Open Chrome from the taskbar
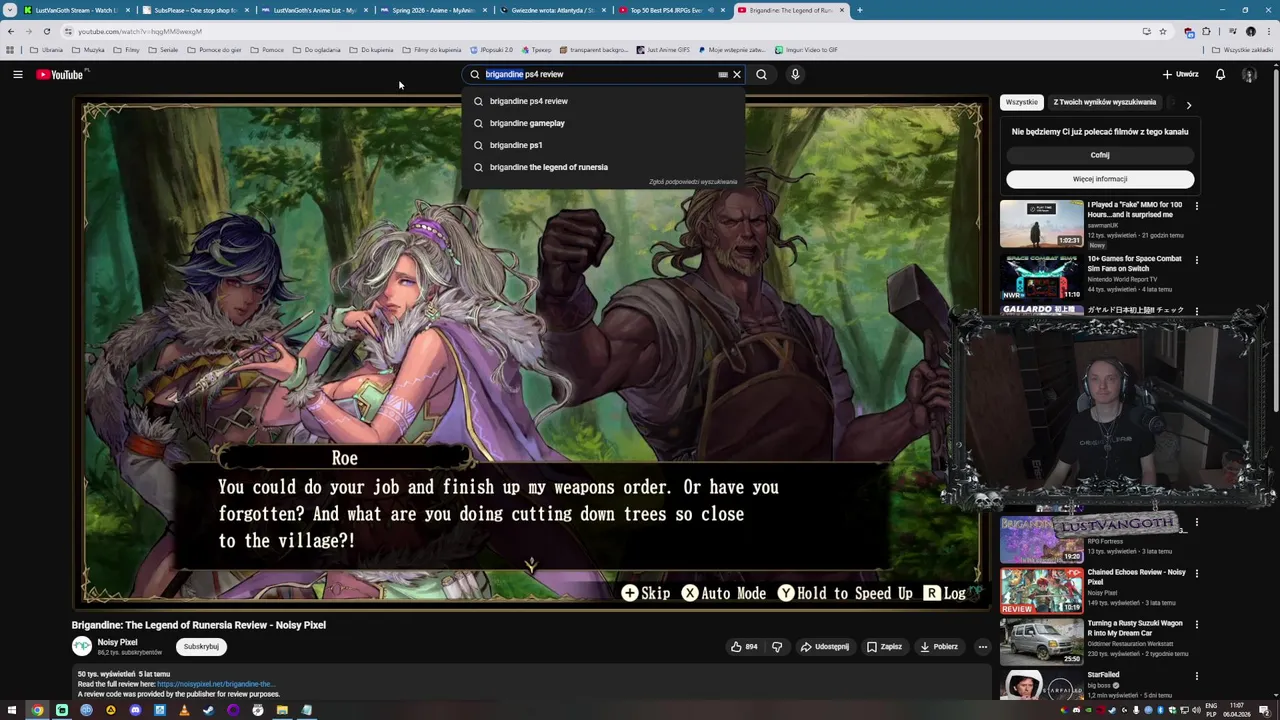 pyautogui.click(x=37, y=710)
